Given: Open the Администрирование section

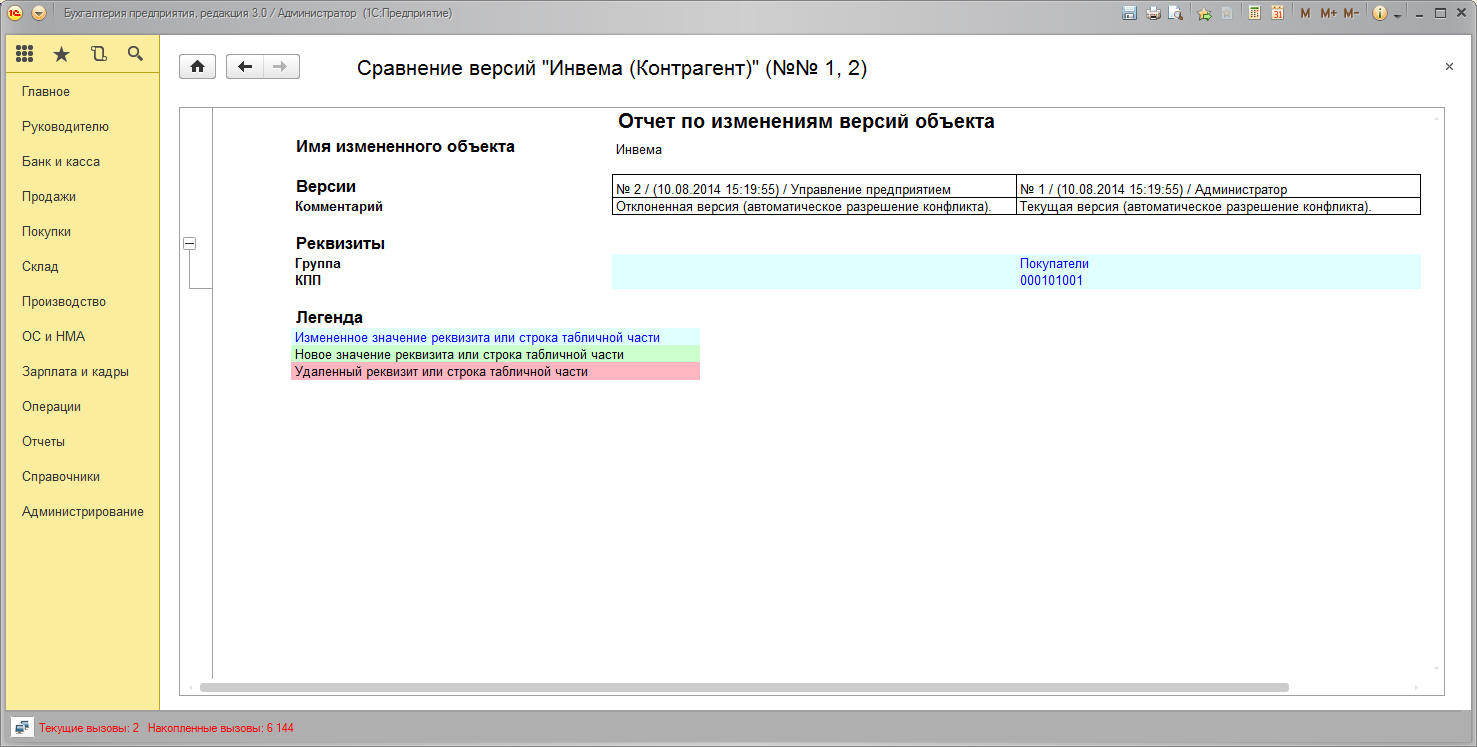Looking at the screenshot, I should point(83,512).
